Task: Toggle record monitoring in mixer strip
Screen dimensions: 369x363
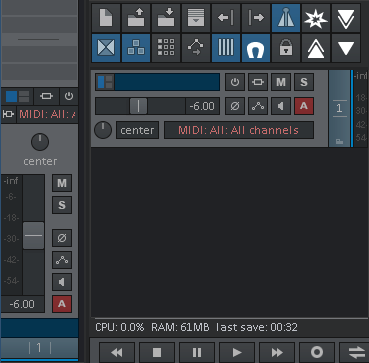Action: (62, 282)
